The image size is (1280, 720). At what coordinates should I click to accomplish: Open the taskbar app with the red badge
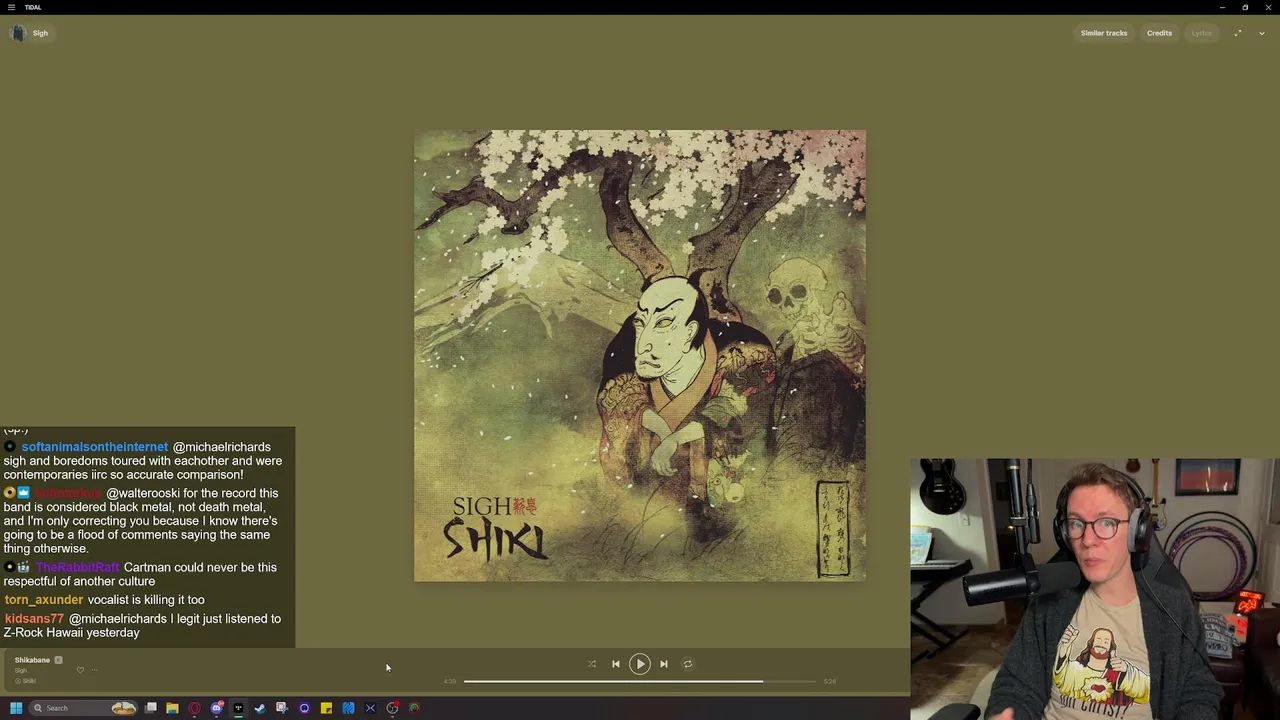point(392,708)
